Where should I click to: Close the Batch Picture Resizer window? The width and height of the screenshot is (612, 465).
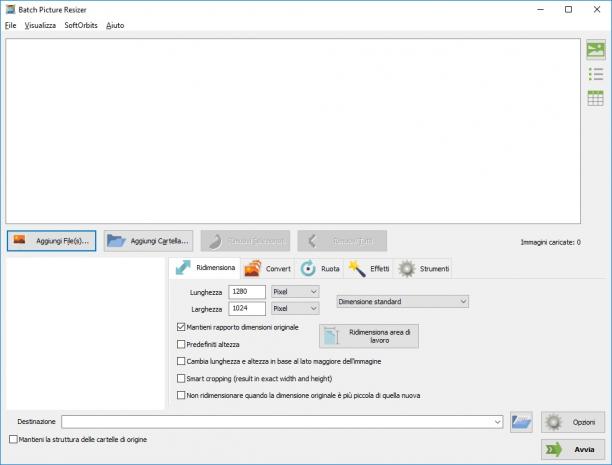click(597, 9)
